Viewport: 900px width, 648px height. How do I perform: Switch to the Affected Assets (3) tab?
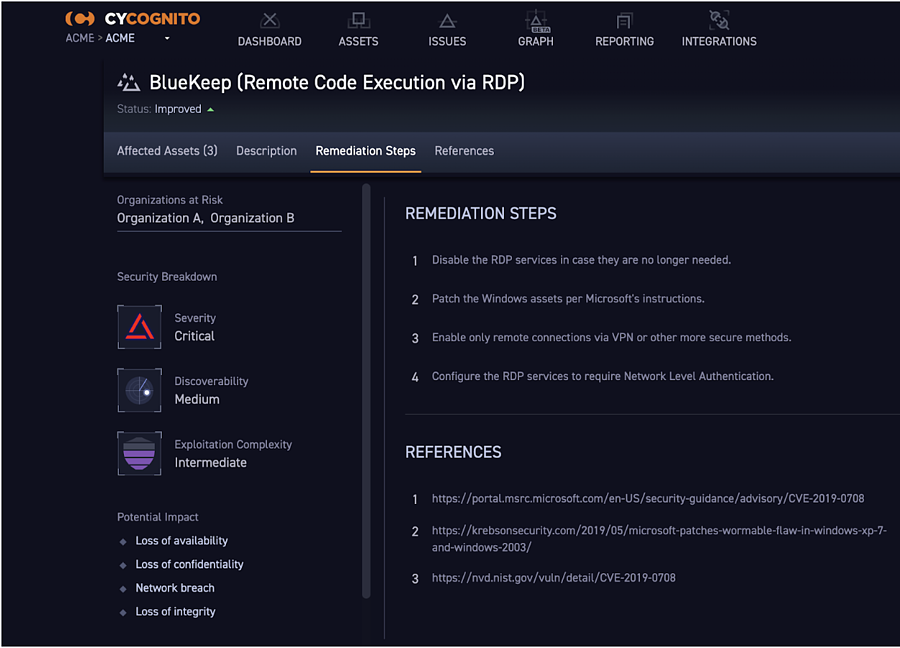coord(167,151)
